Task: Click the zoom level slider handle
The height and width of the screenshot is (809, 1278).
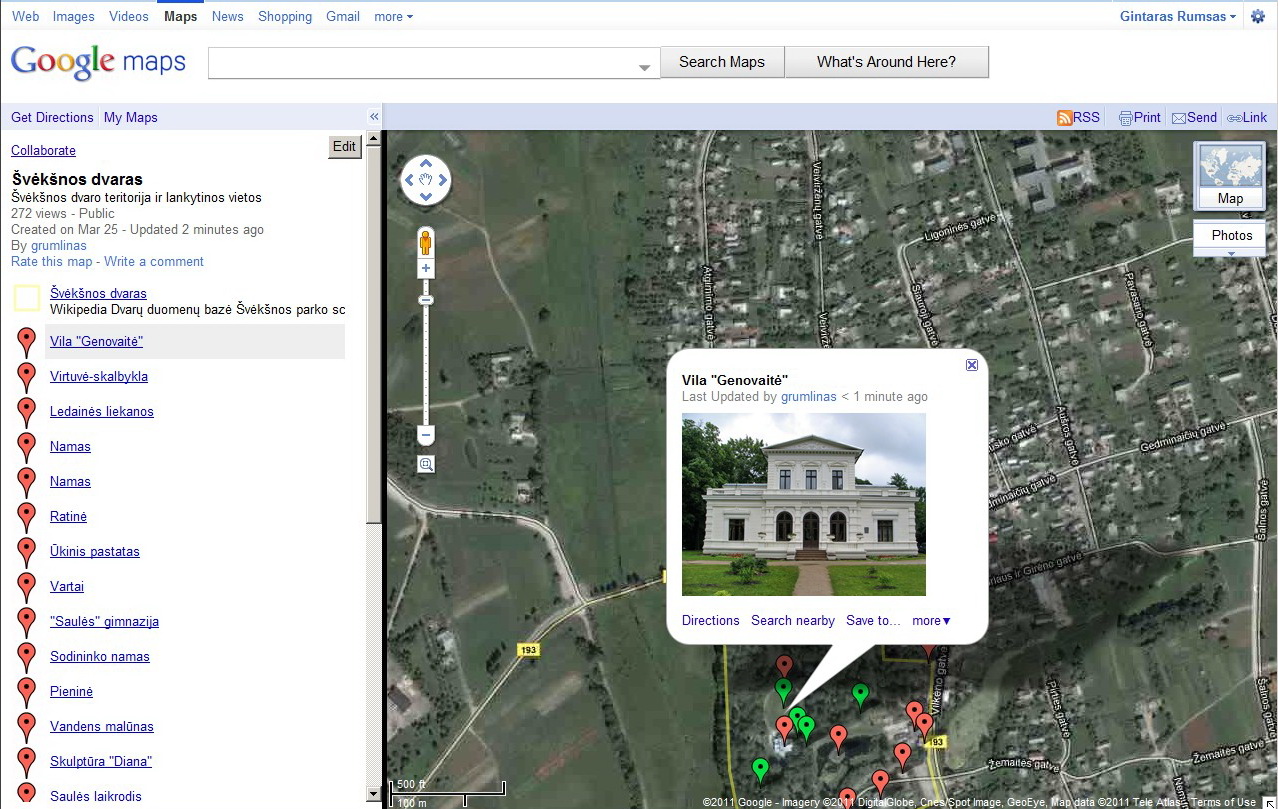Action: [x=426, y=300]
